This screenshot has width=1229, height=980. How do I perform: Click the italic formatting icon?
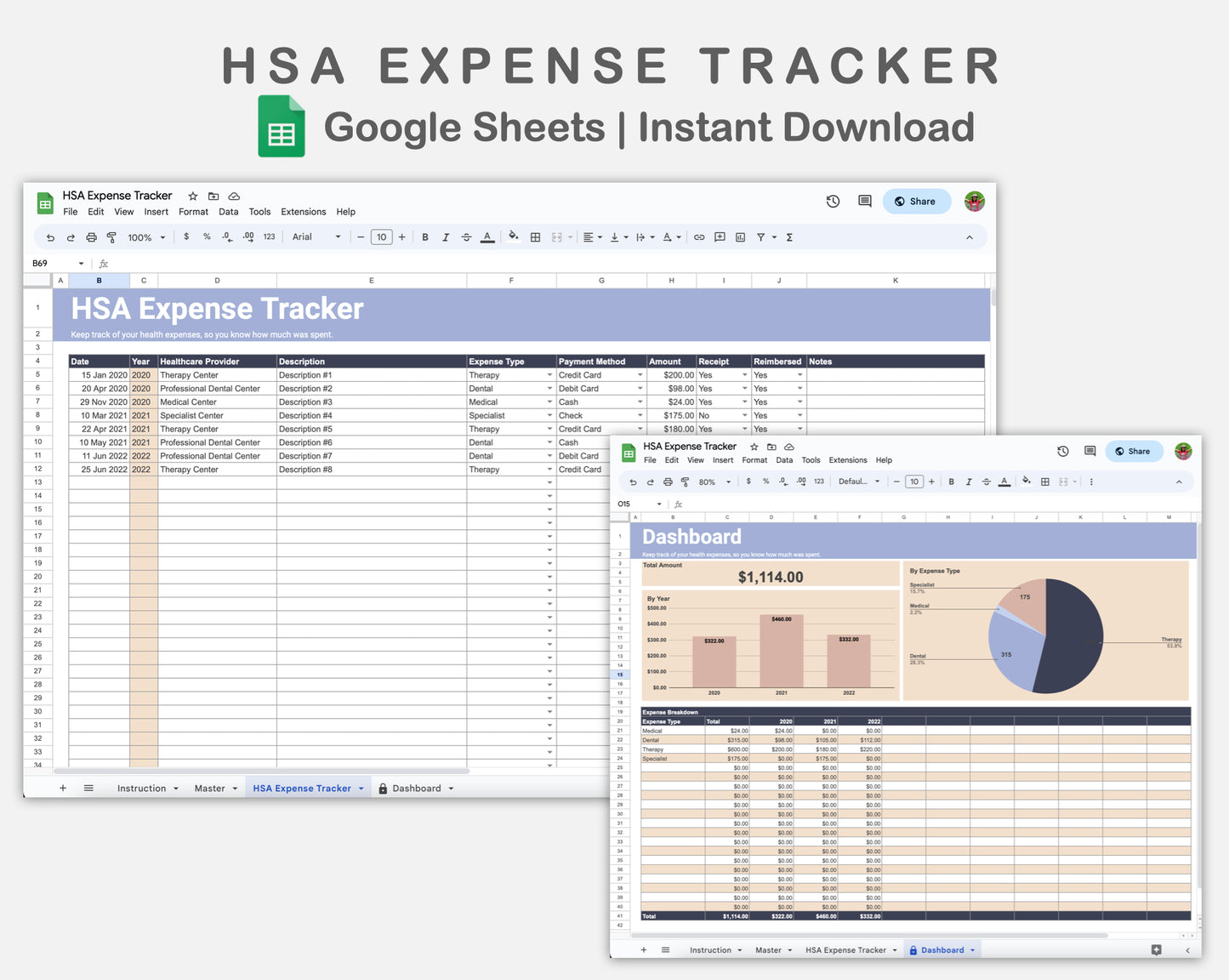pos(446,236)
